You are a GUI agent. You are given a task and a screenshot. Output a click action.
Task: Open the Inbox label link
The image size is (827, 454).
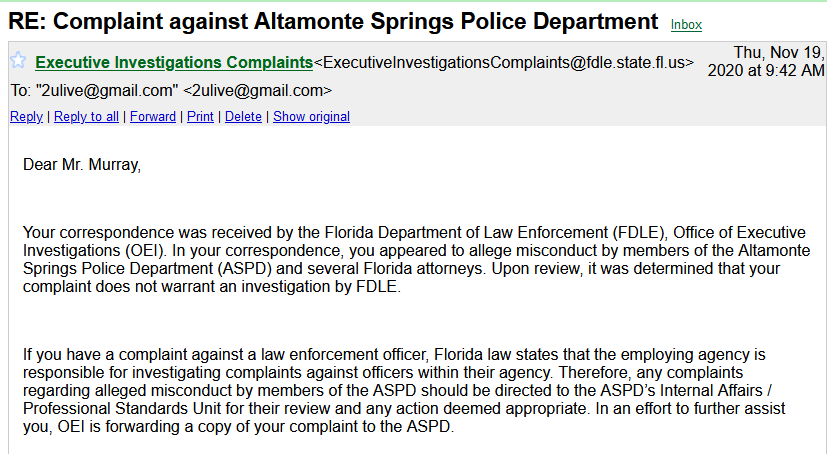[x=686, y=25]
